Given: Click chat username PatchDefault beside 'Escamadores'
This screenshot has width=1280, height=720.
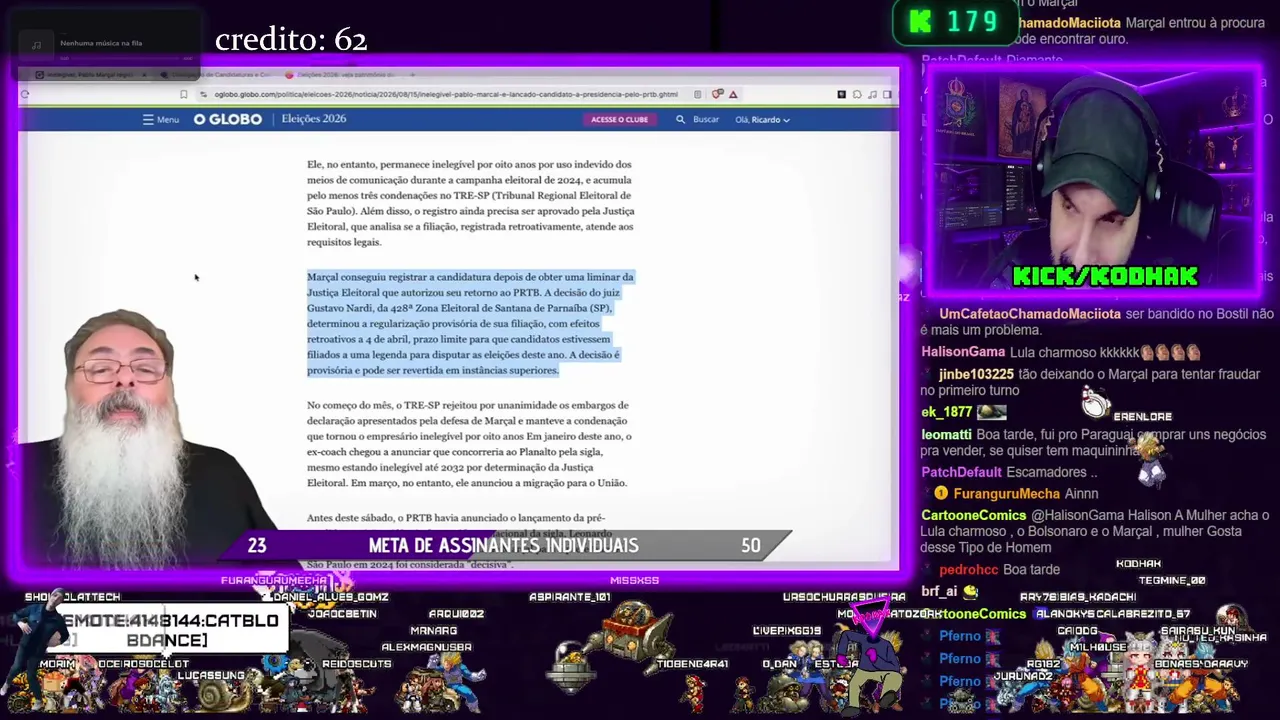Looking at the screenshot, I should [x=961, y=472].
